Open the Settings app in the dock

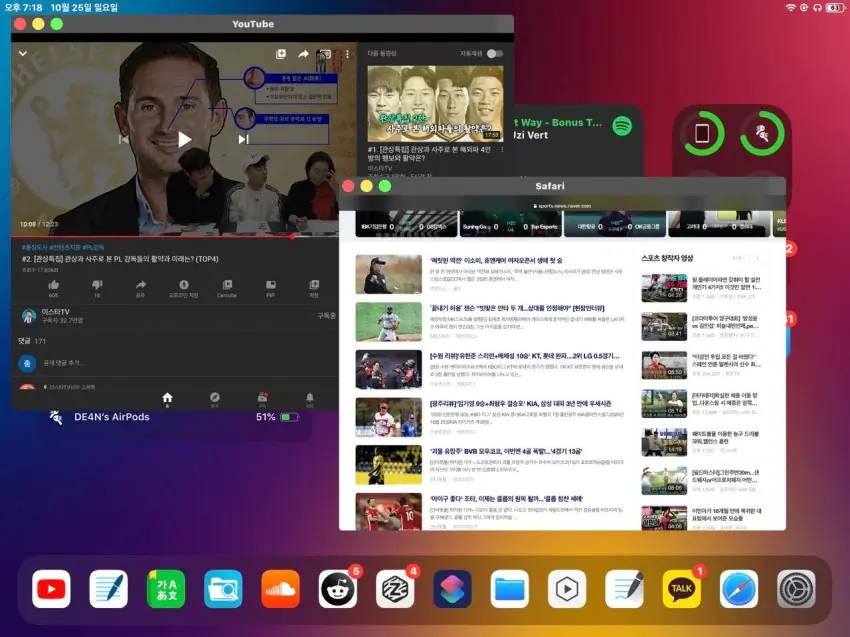pyautogui.click(x=796, y=589)
